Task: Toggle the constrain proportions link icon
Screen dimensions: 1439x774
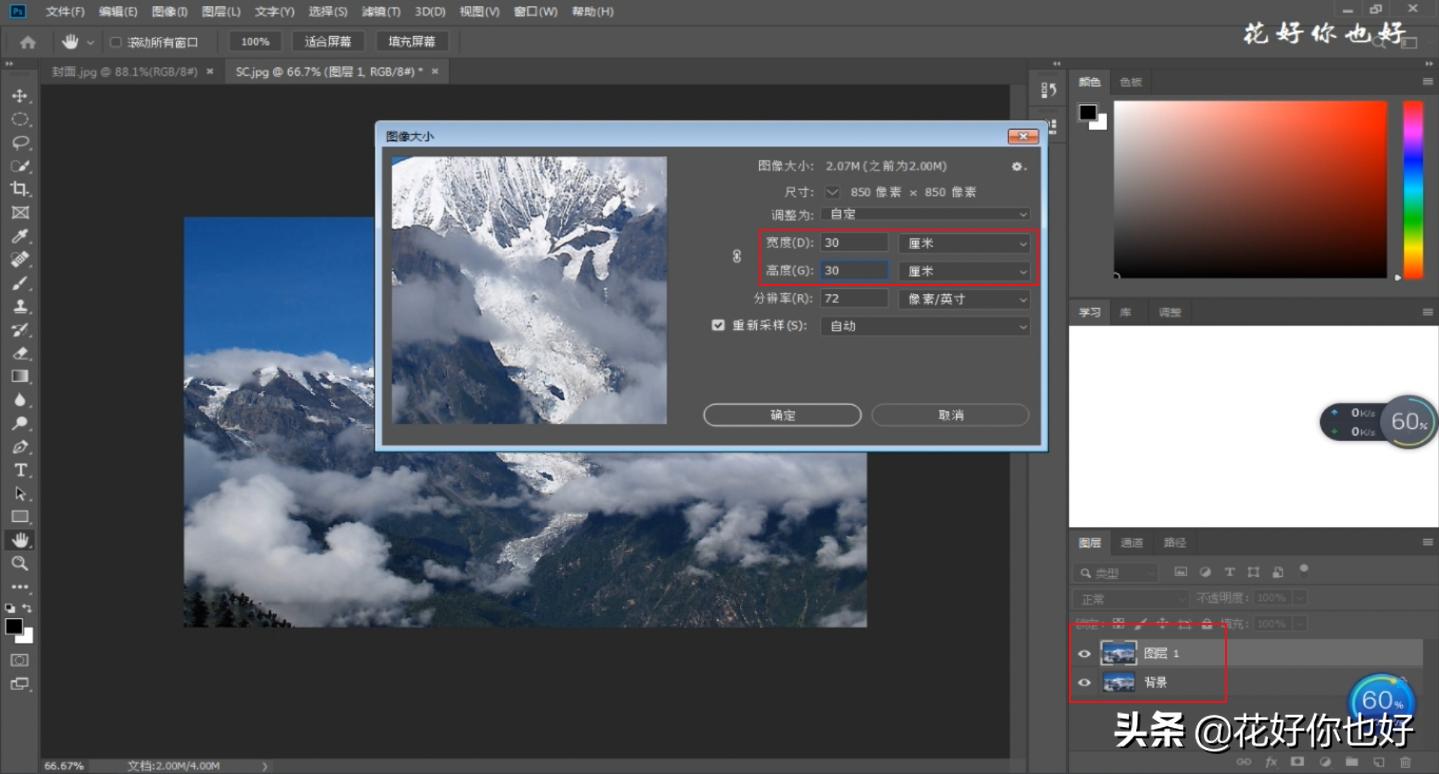Action: 737,256
